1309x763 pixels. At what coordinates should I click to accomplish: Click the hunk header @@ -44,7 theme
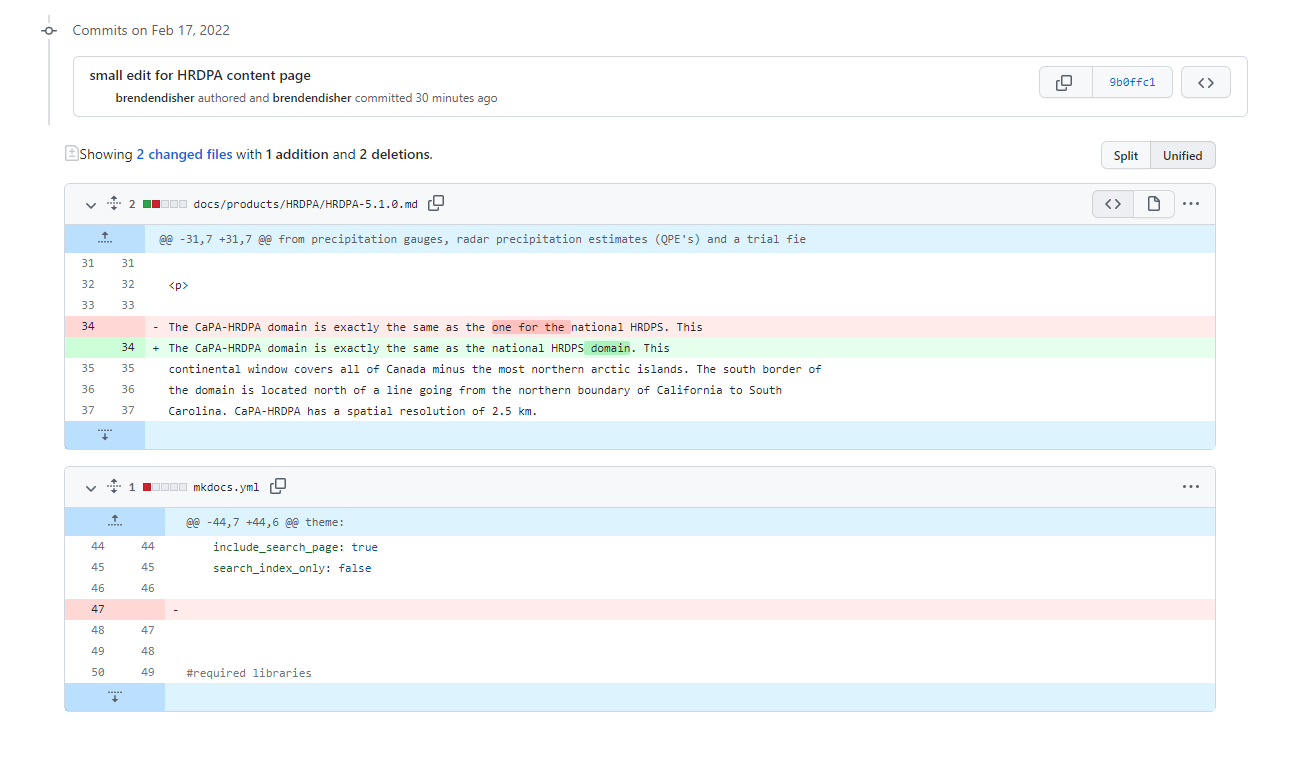click(265, 522)
